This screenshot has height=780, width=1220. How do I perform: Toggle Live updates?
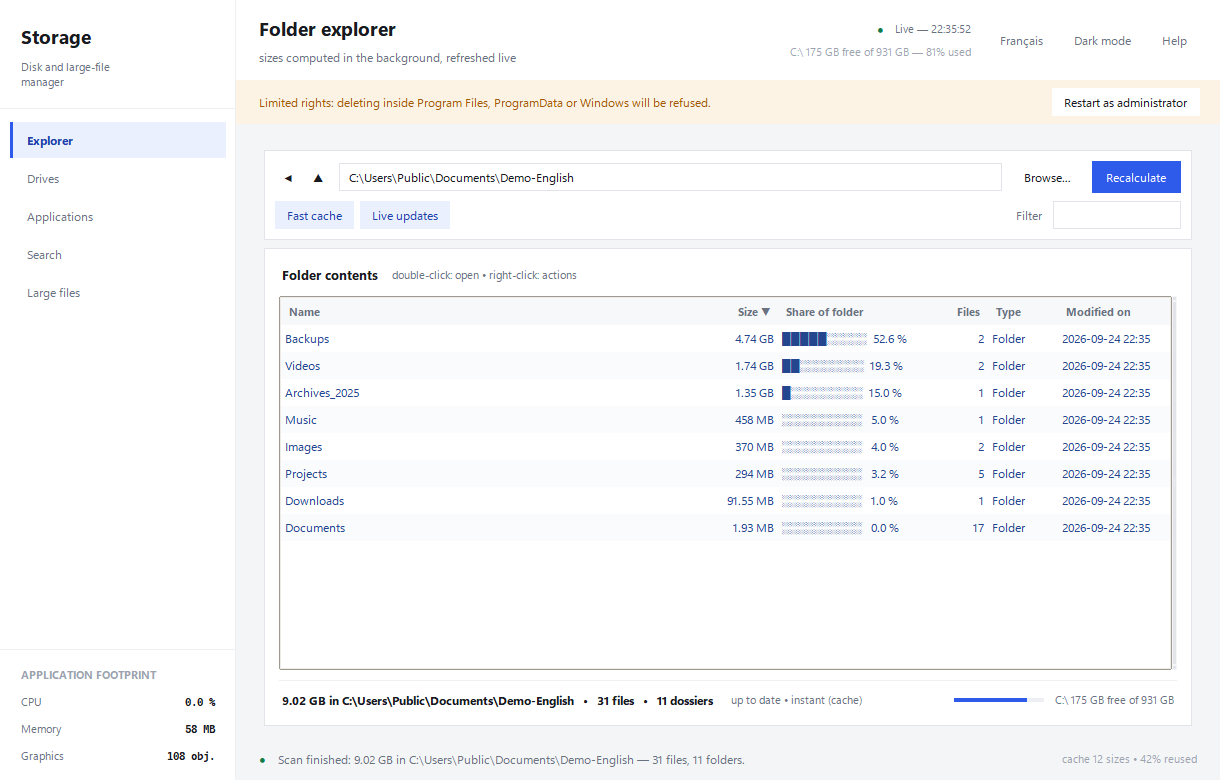pos(405,216)
